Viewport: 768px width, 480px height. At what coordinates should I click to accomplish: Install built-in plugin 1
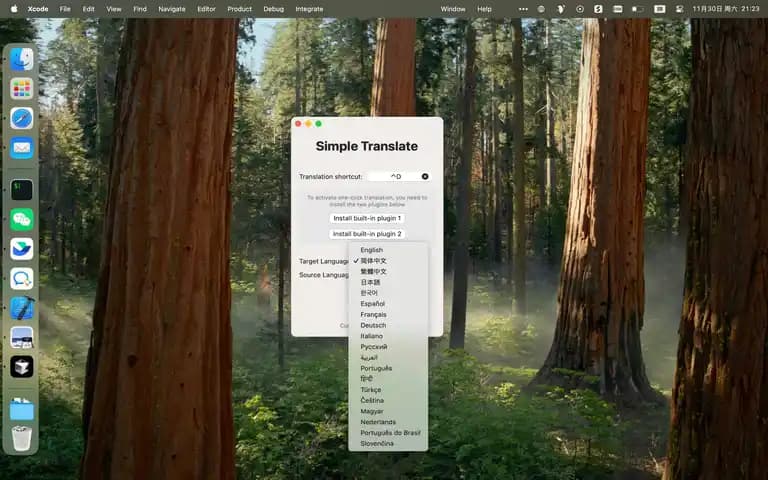click(x=367, y=218)
